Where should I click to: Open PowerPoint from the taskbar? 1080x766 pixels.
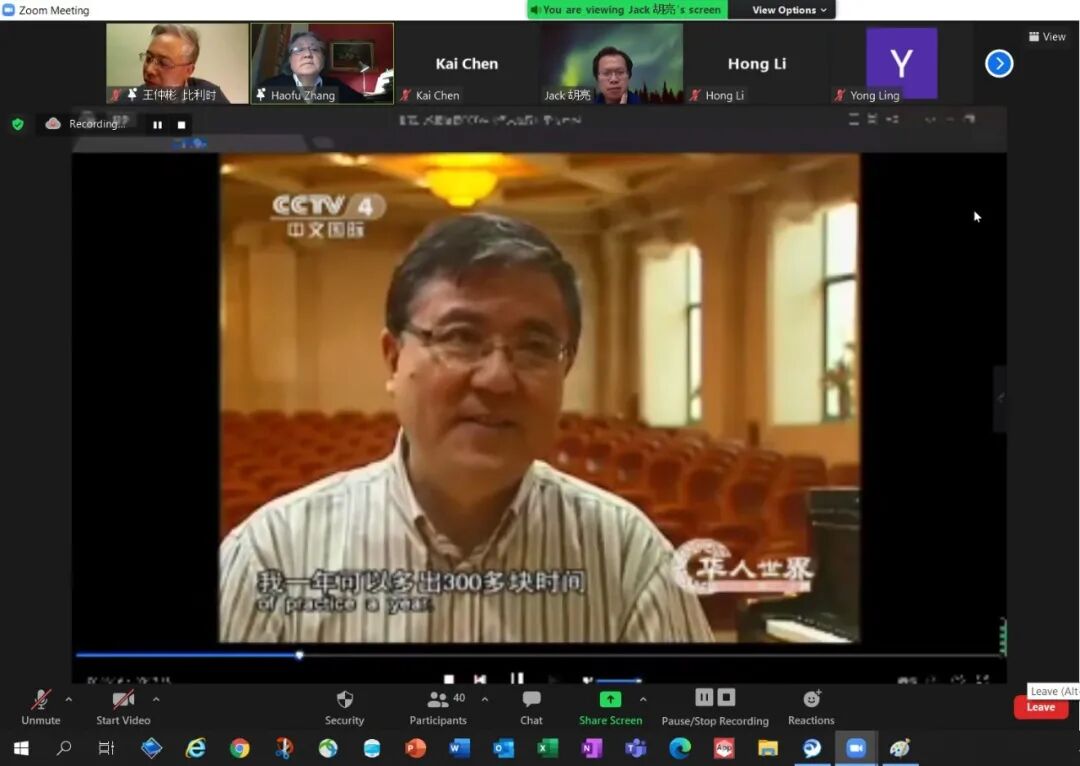click(x=416, y=748)
